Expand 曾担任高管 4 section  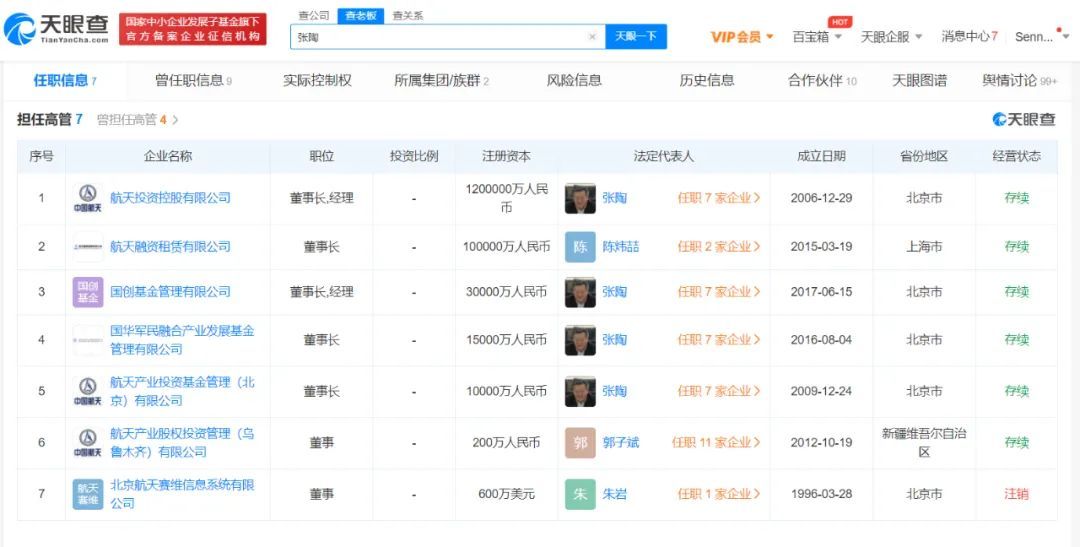pos(138,120)
